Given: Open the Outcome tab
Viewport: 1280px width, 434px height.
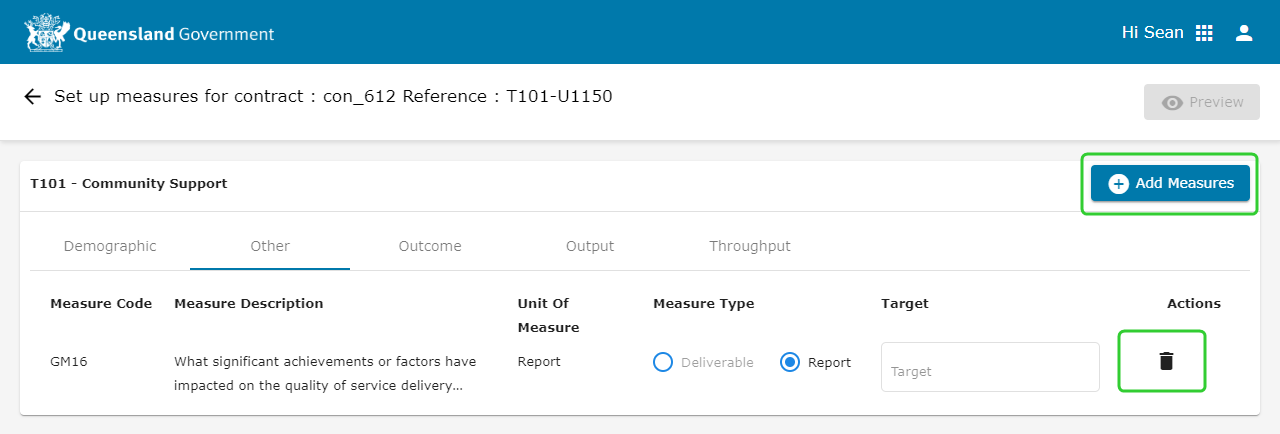Looking at the screenshot, I should (430, 246).
